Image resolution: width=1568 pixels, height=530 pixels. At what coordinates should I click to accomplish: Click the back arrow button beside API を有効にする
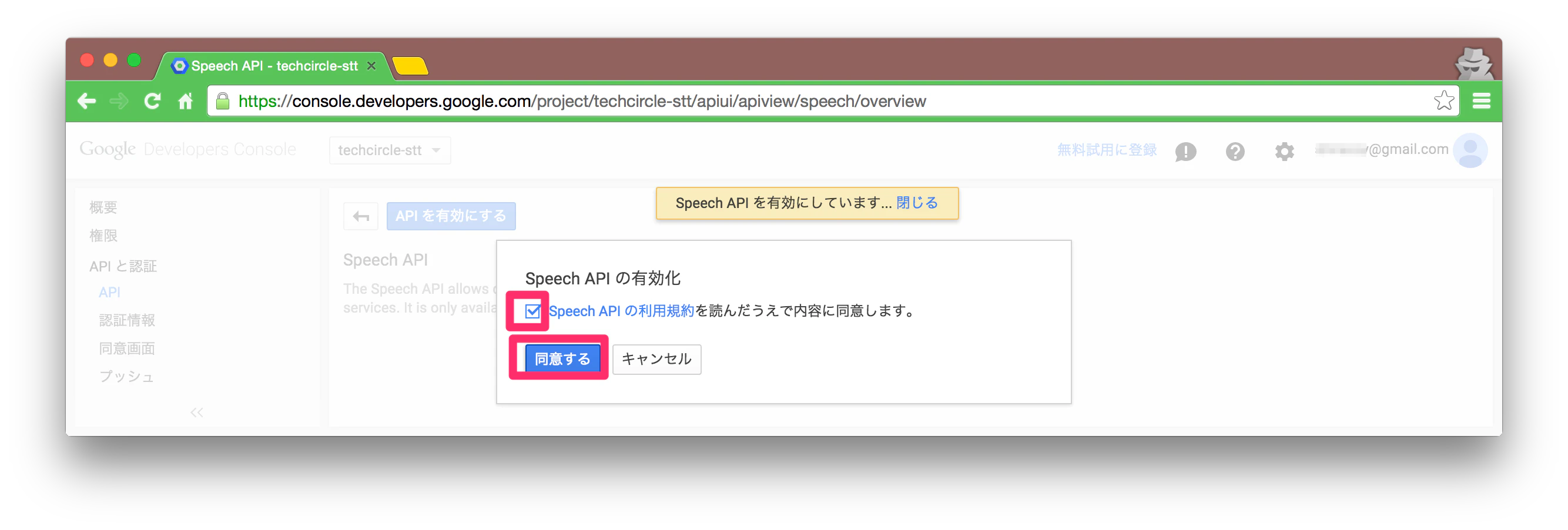(x=360, y=216)
